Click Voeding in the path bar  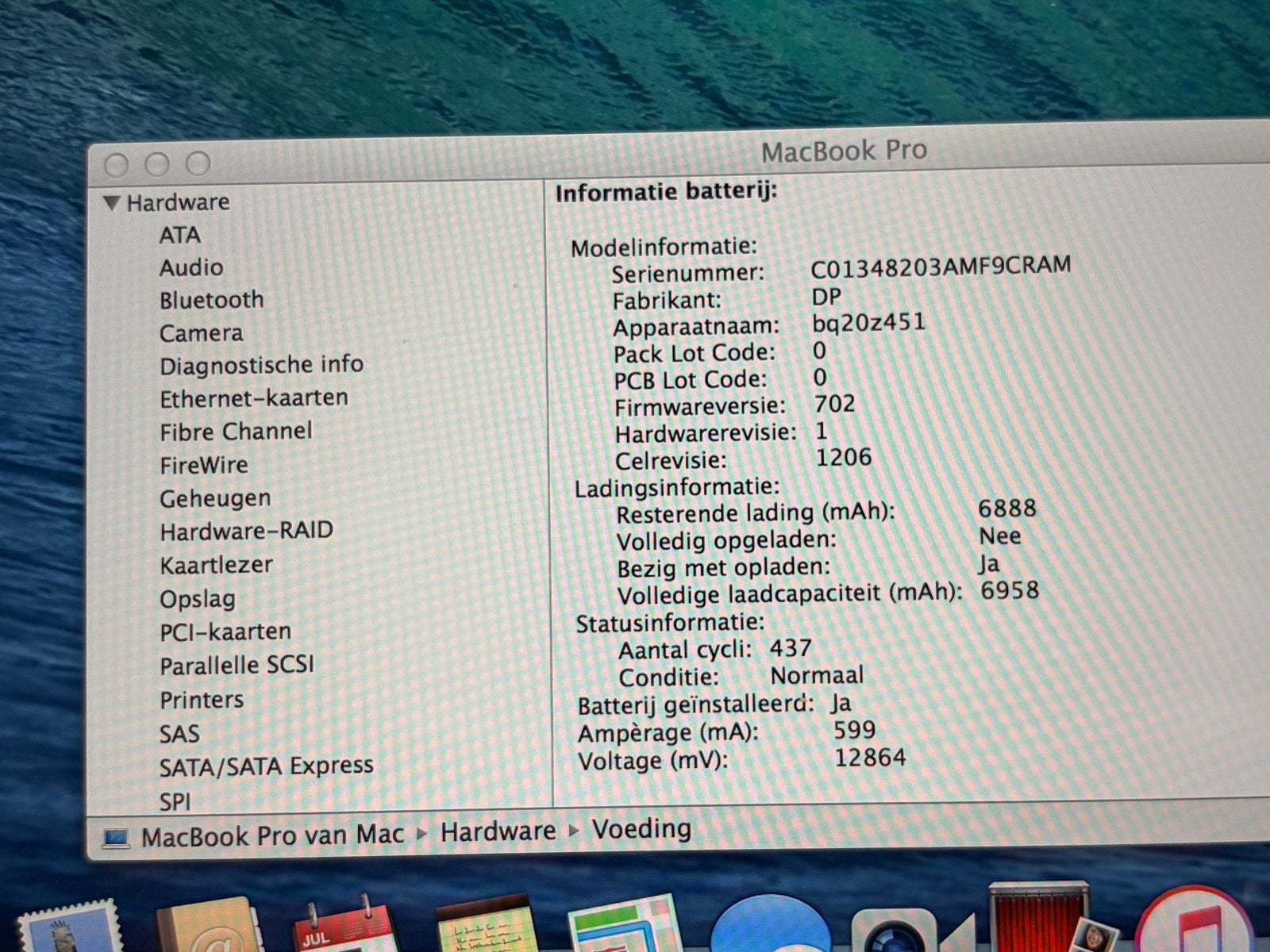(x=641, y=829)
